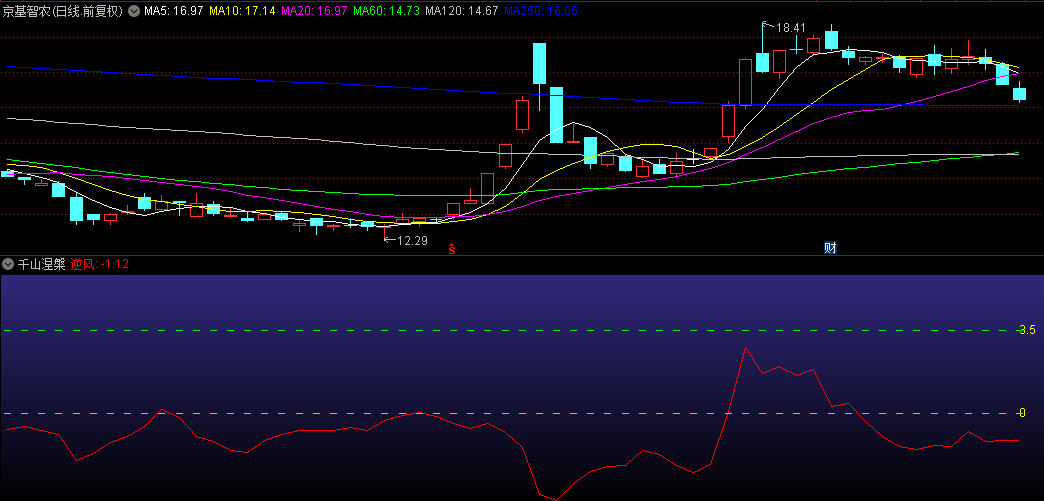The width and height of the screenshot is (1044, 501).
Task: Select the MA5: 16.97 label
Action: click(x=174, y=11)
